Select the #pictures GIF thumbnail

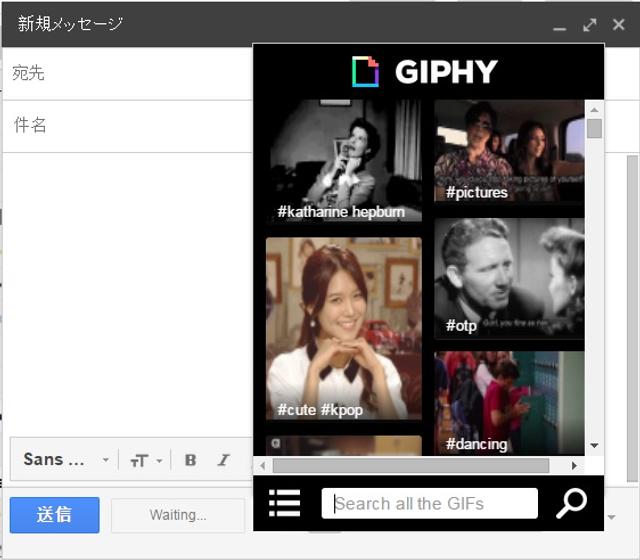[x=509, y=151]
